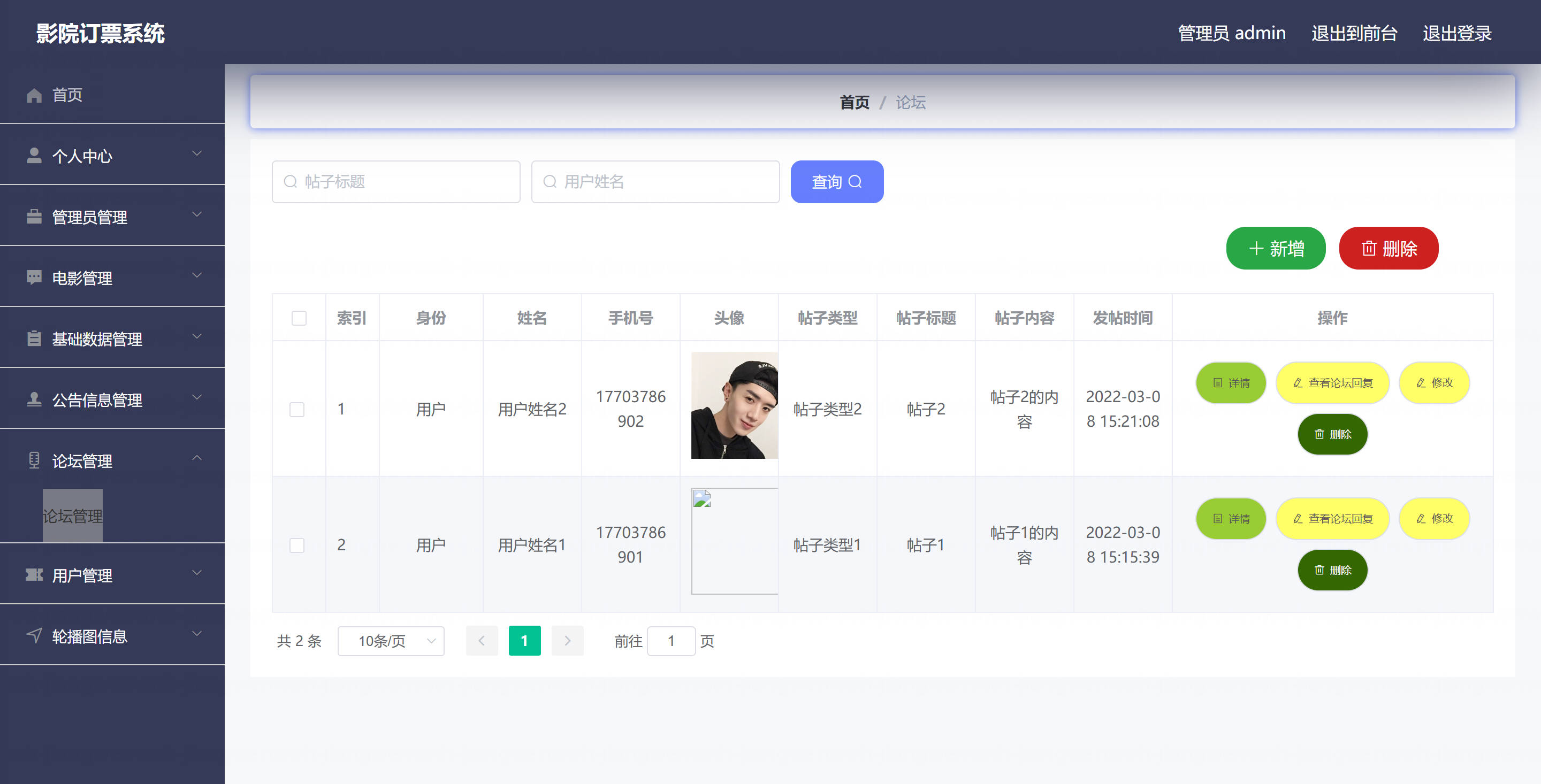The height and width of the screenshot is (784, 1541).
Task: Expand the 管理员管理 menu chevron
Action: (197, 214)
